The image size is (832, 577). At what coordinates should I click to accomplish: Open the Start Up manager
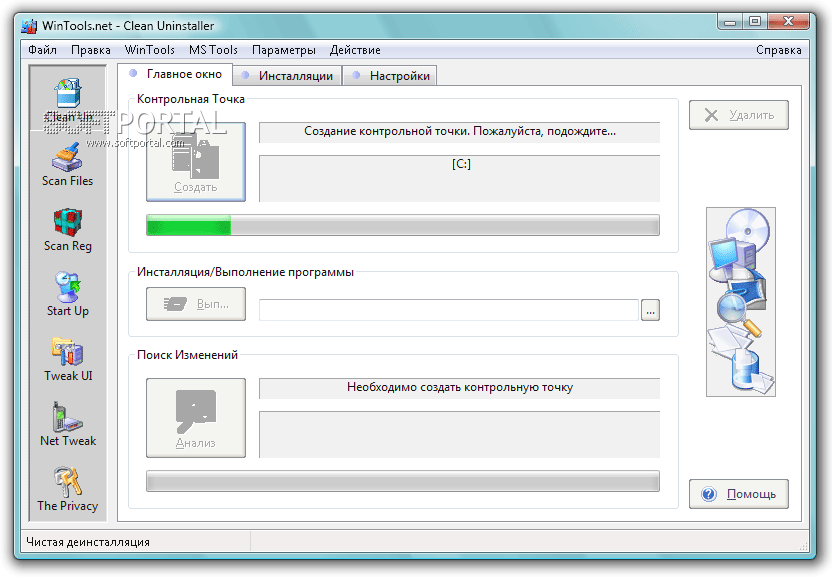[67, 295]
